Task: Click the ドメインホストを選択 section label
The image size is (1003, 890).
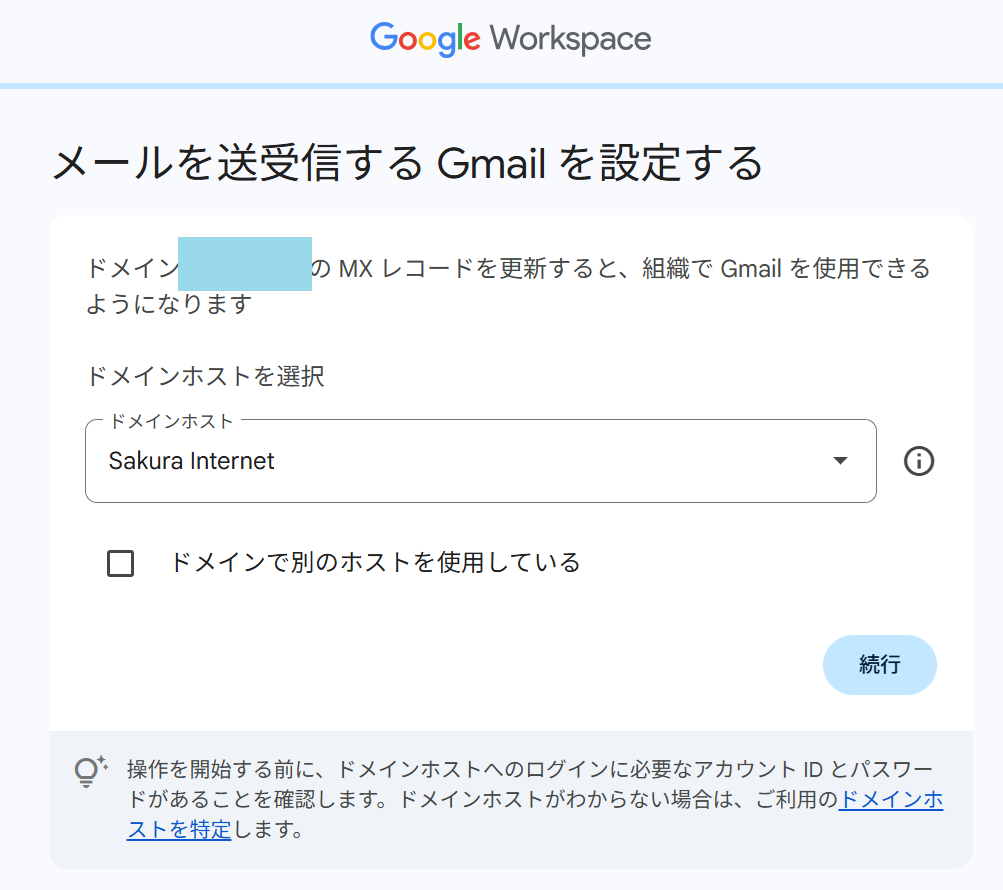Action: point(205,377)
